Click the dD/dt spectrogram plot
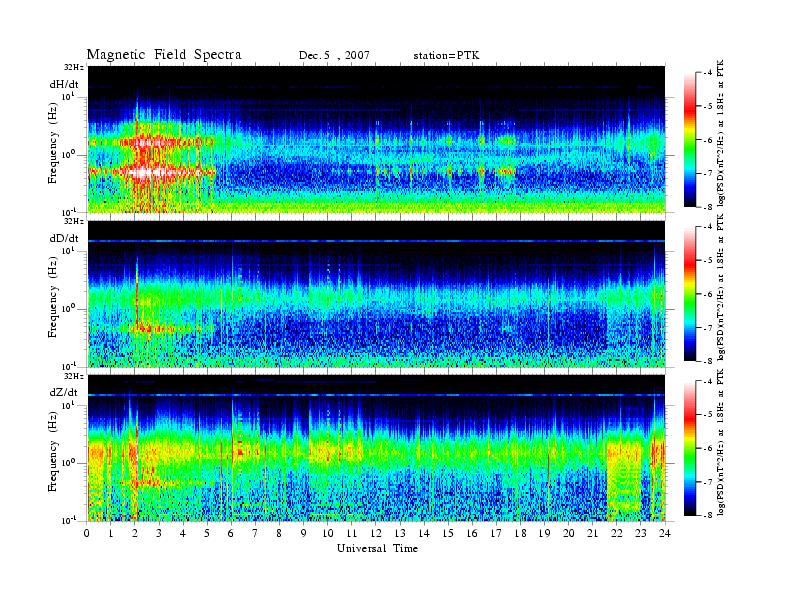 point(376,293)
